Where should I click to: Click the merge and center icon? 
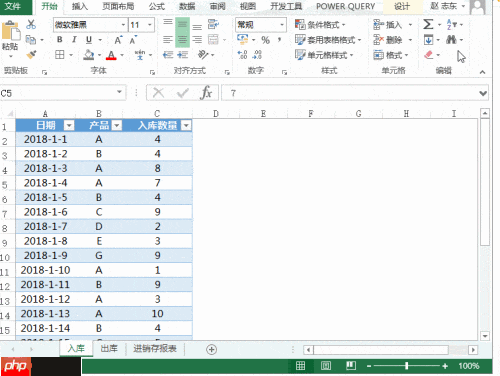(x=213, y=40)
